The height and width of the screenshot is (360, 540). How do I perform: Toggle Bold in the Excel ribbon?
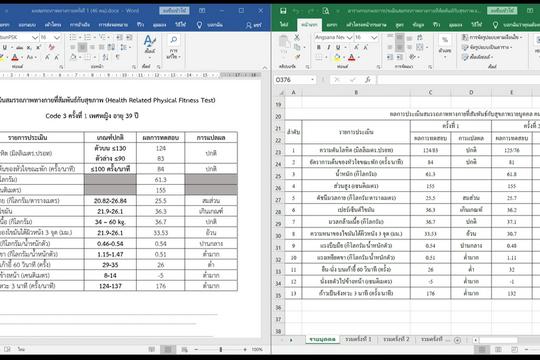(319, 47)
